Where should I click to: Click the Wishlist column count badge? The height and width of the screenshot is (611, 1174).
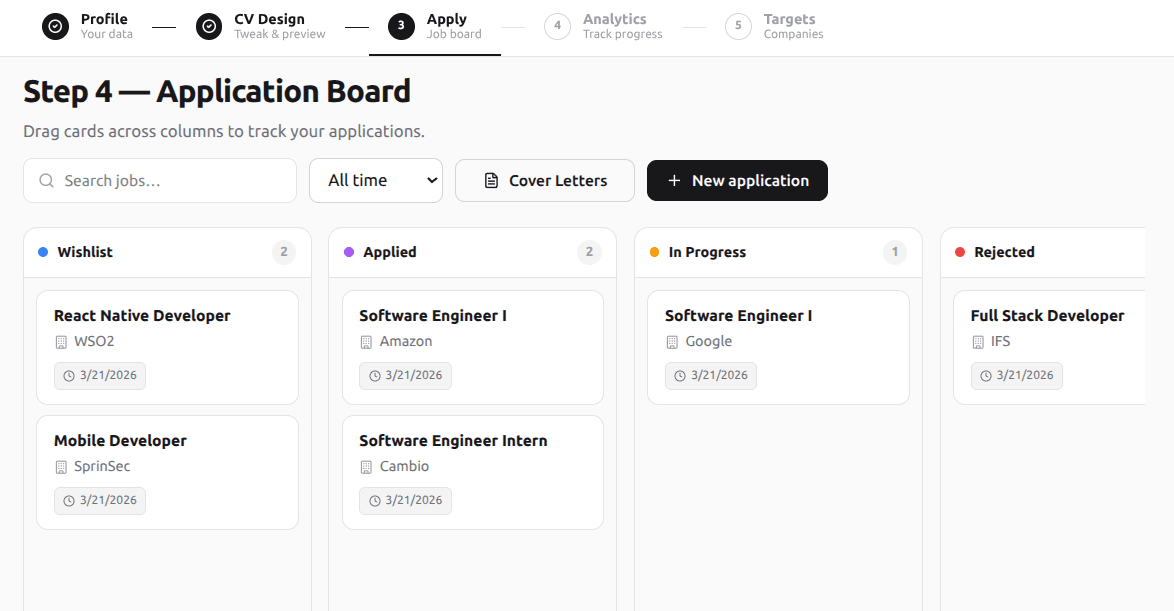click(284, 252)
